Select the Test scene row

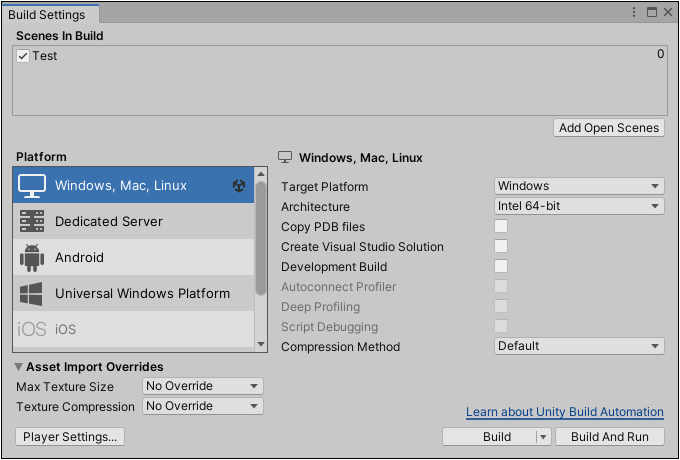(x=340, y=56)
